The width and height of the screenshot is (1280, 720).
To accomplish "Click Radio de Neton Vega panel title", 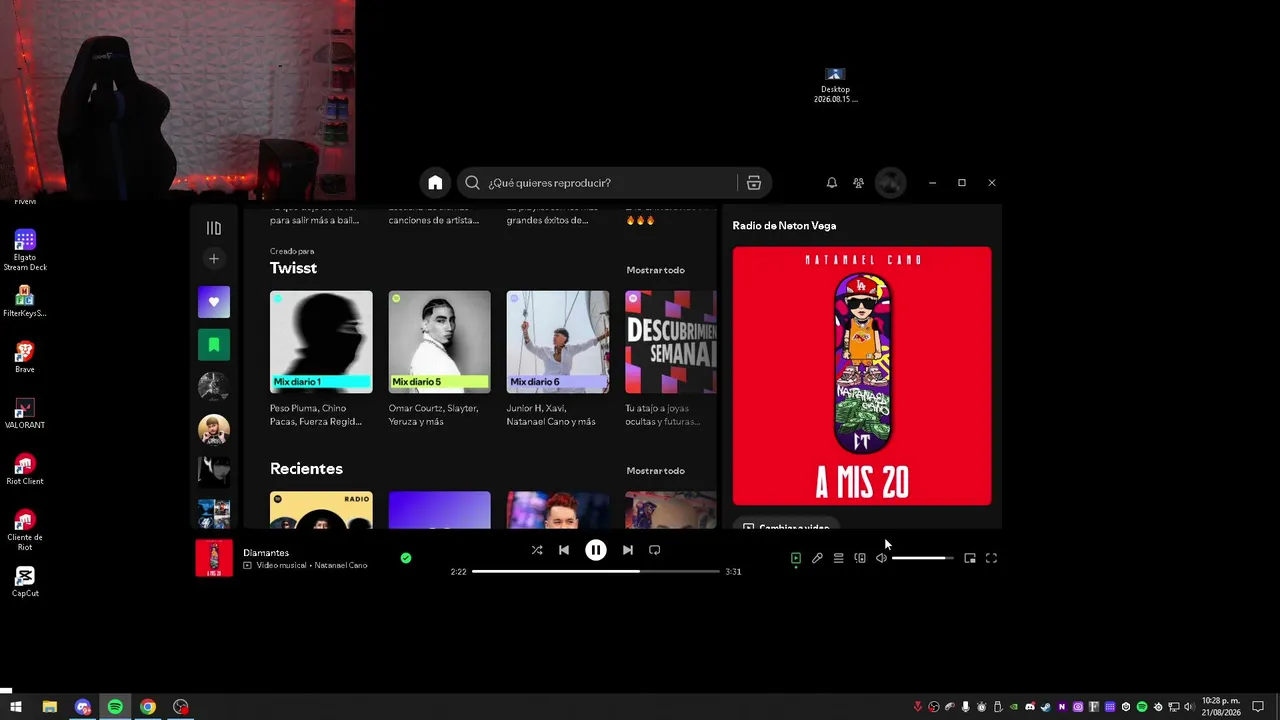I will click(x=784, y=226).
